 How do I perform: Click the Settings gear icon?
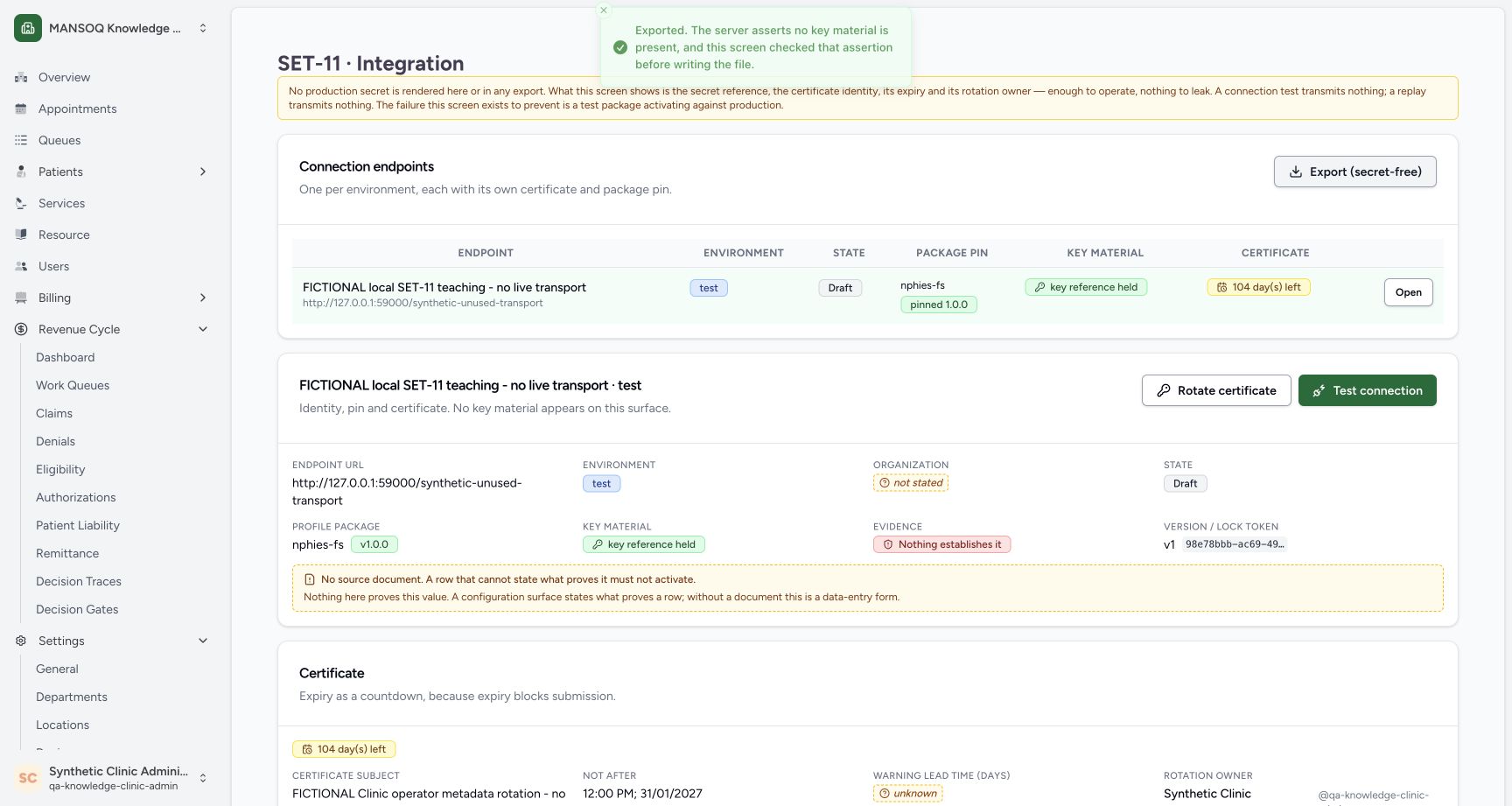(x=21, y=641)
